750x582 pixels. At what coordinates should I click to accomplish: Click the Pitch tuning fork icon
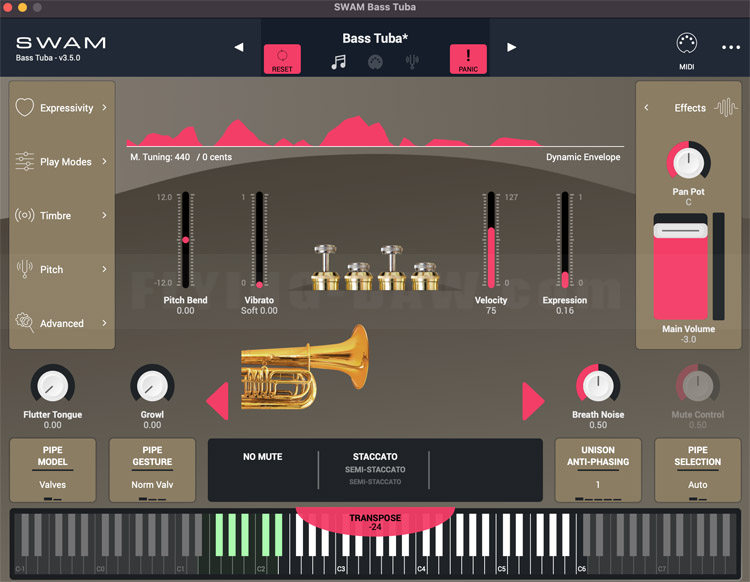click(24, 269)
